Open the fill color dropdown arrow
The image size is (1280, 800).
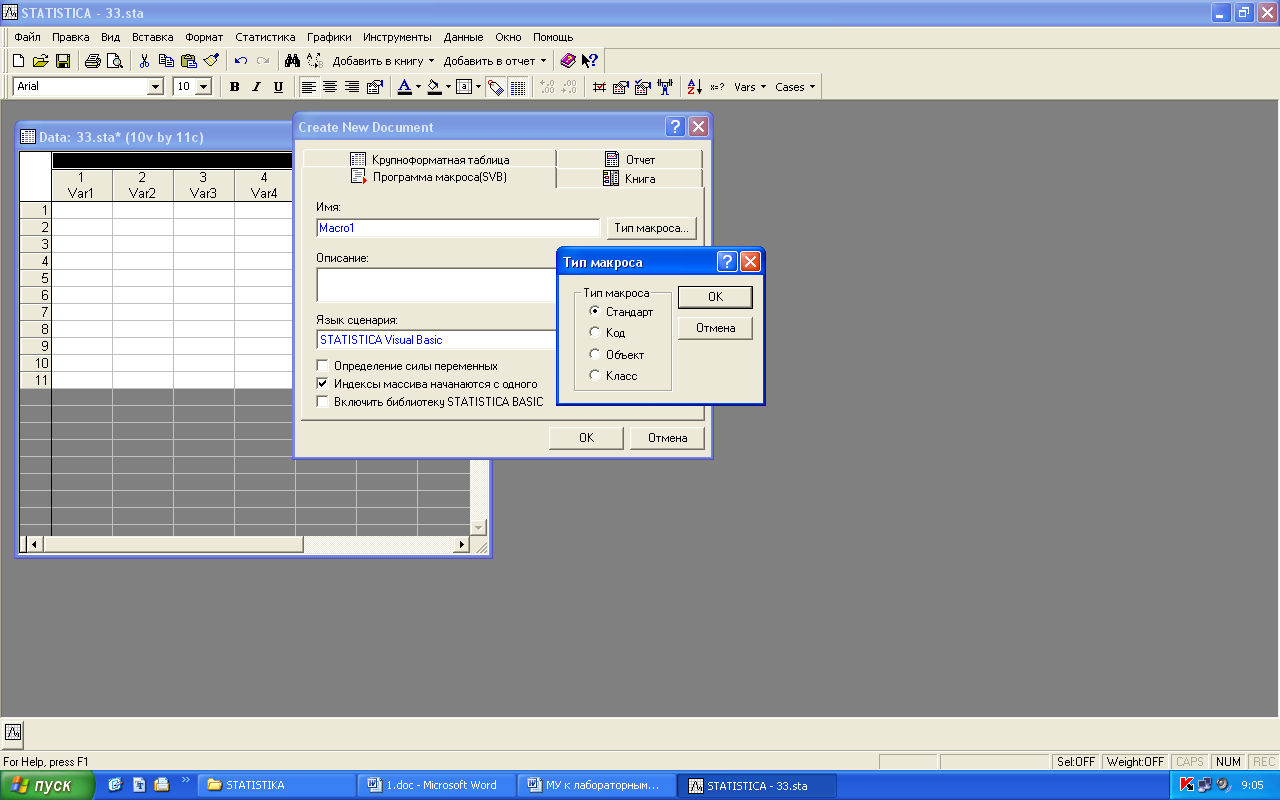[x=448, y=87]
